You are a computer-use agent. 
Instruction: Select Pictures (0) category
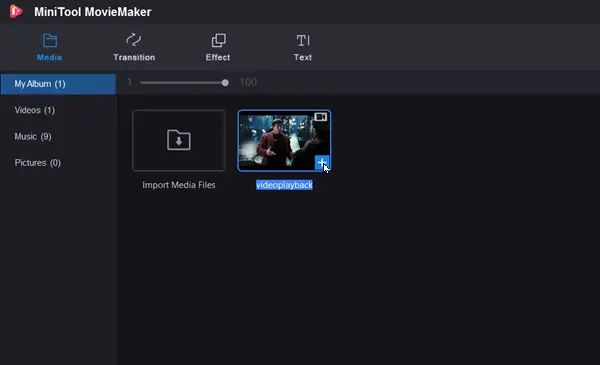click(38, 163)
